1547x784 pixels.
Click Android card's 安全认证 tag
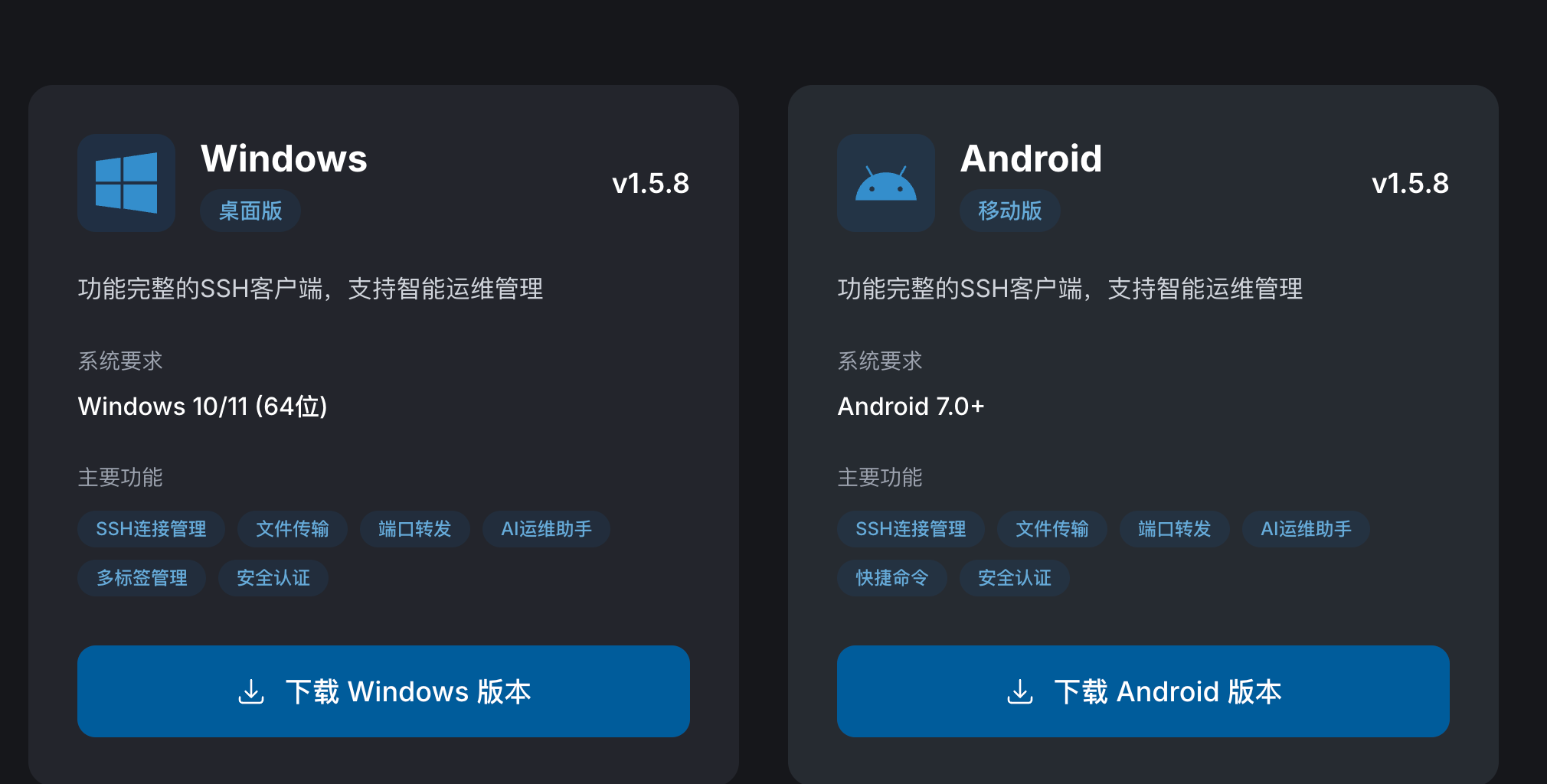1014,578
